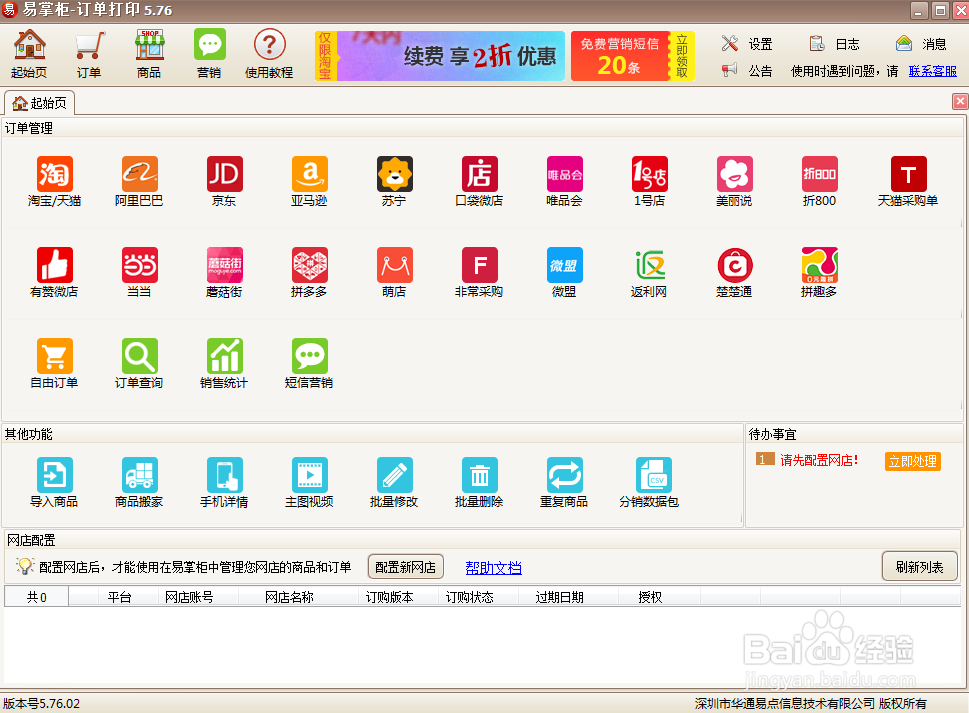Click the 联系客服 support link

pos(933,71)
